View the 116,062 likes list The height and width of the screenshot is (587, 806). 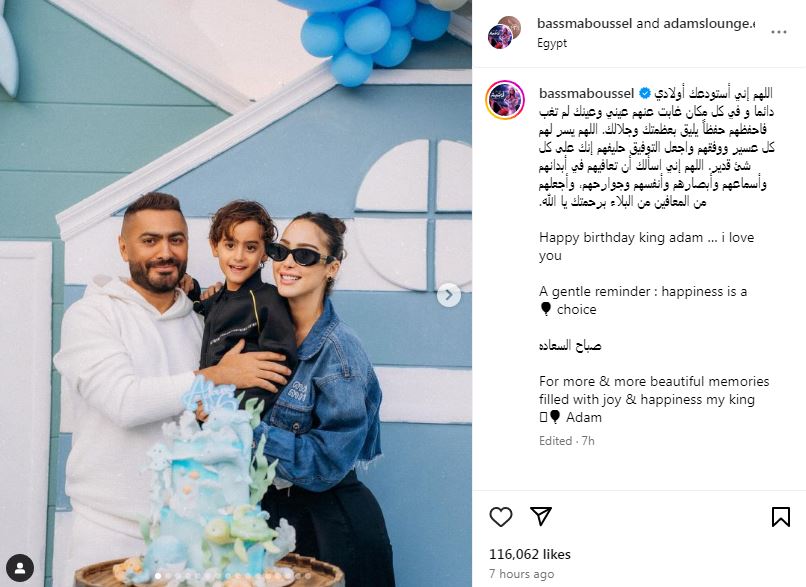tap(529, 554)
